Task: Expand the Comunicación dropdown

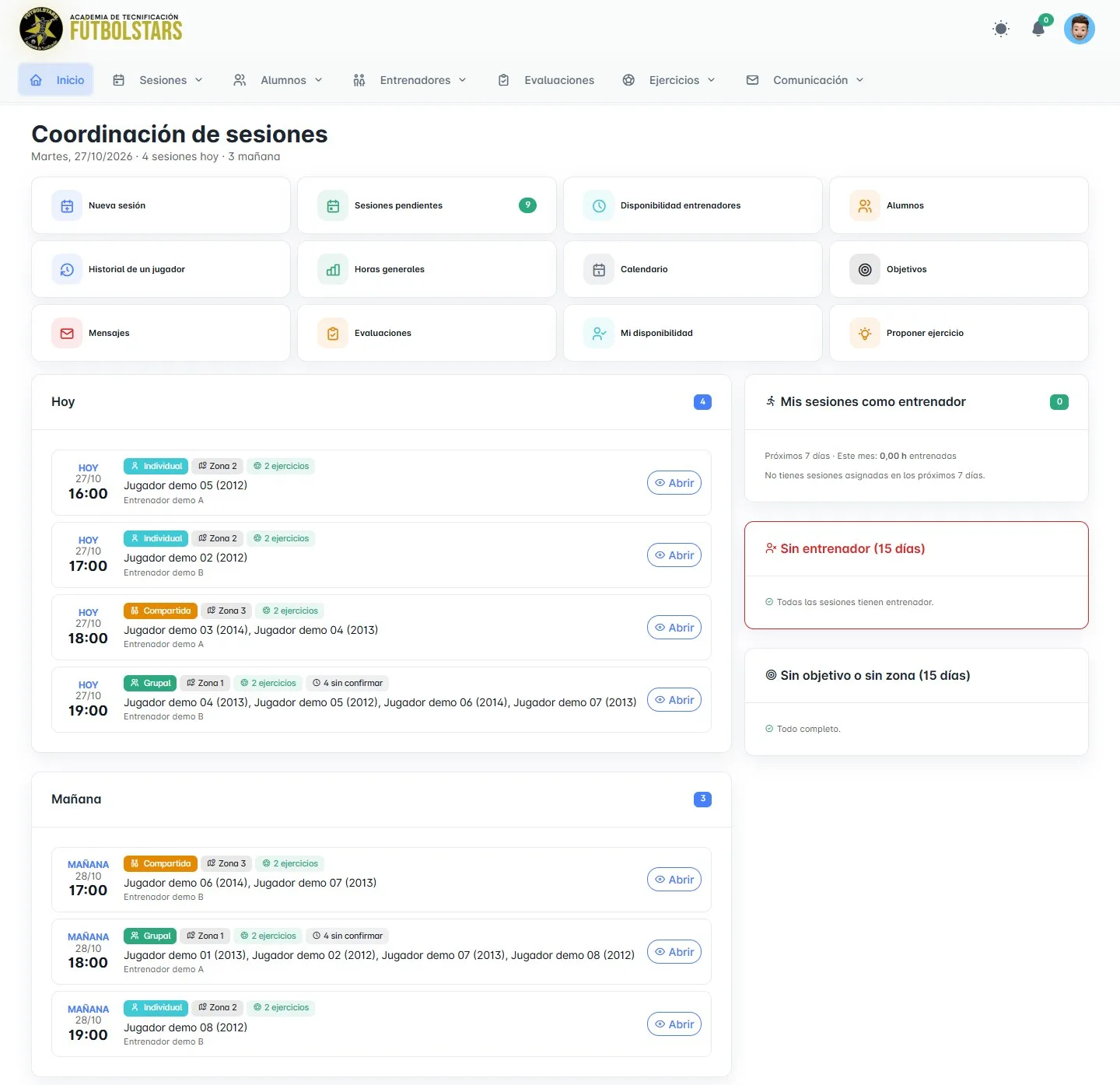Action: (805, 80)
